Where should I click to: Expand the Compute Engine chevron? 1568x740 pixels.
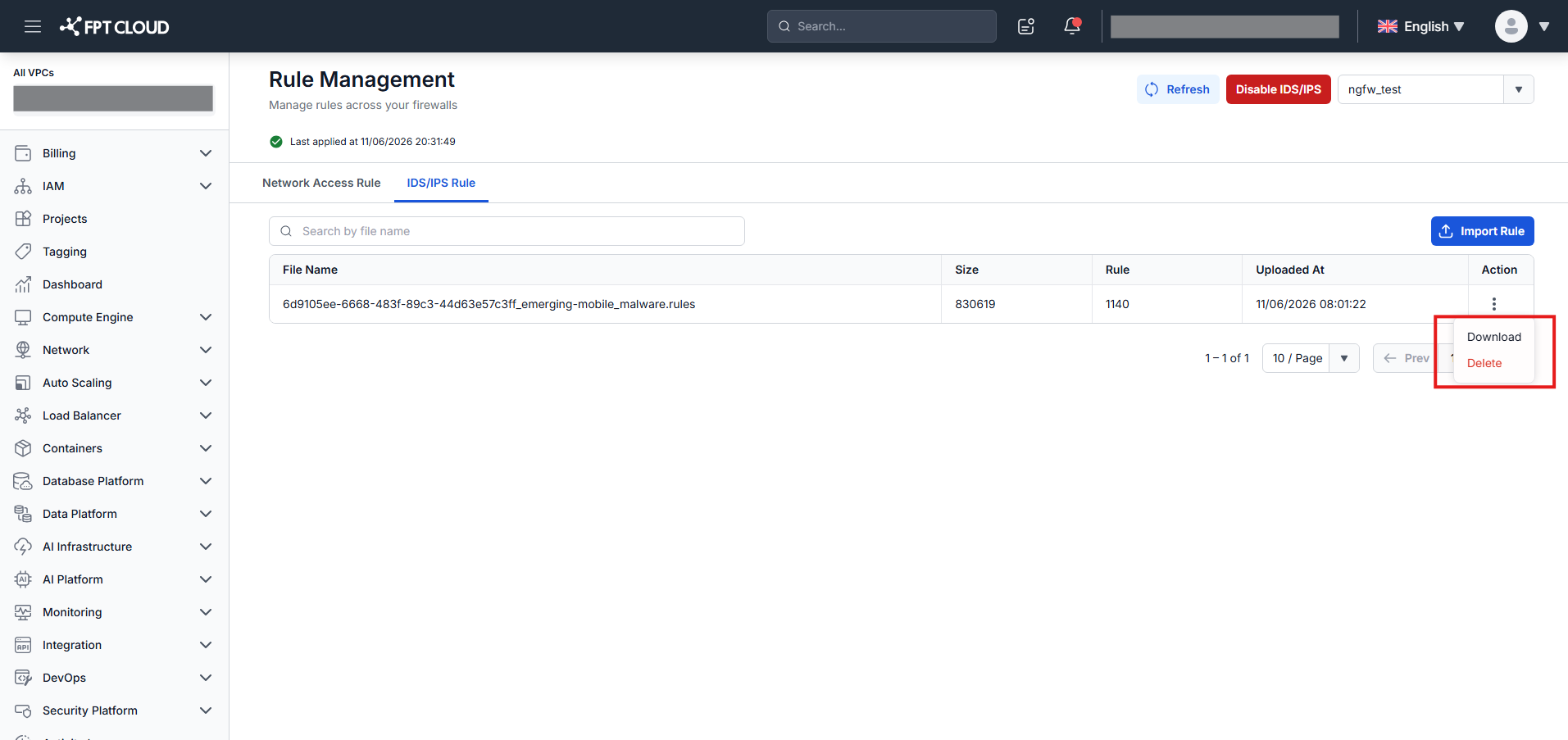point(206,317)
